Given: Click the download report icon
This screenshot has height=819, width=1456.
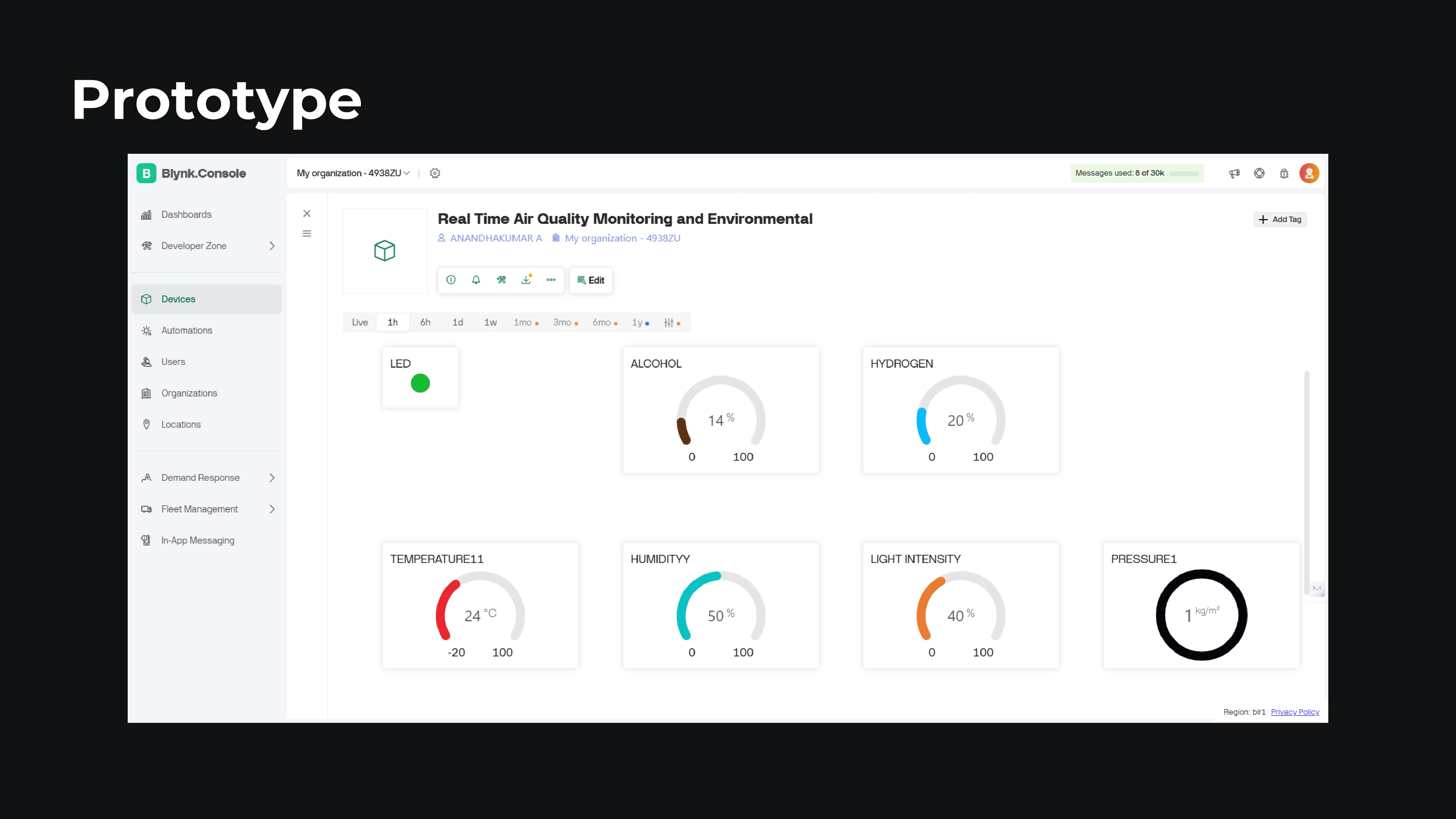Looking at the screenshot, I should click(x=526, y=280).
